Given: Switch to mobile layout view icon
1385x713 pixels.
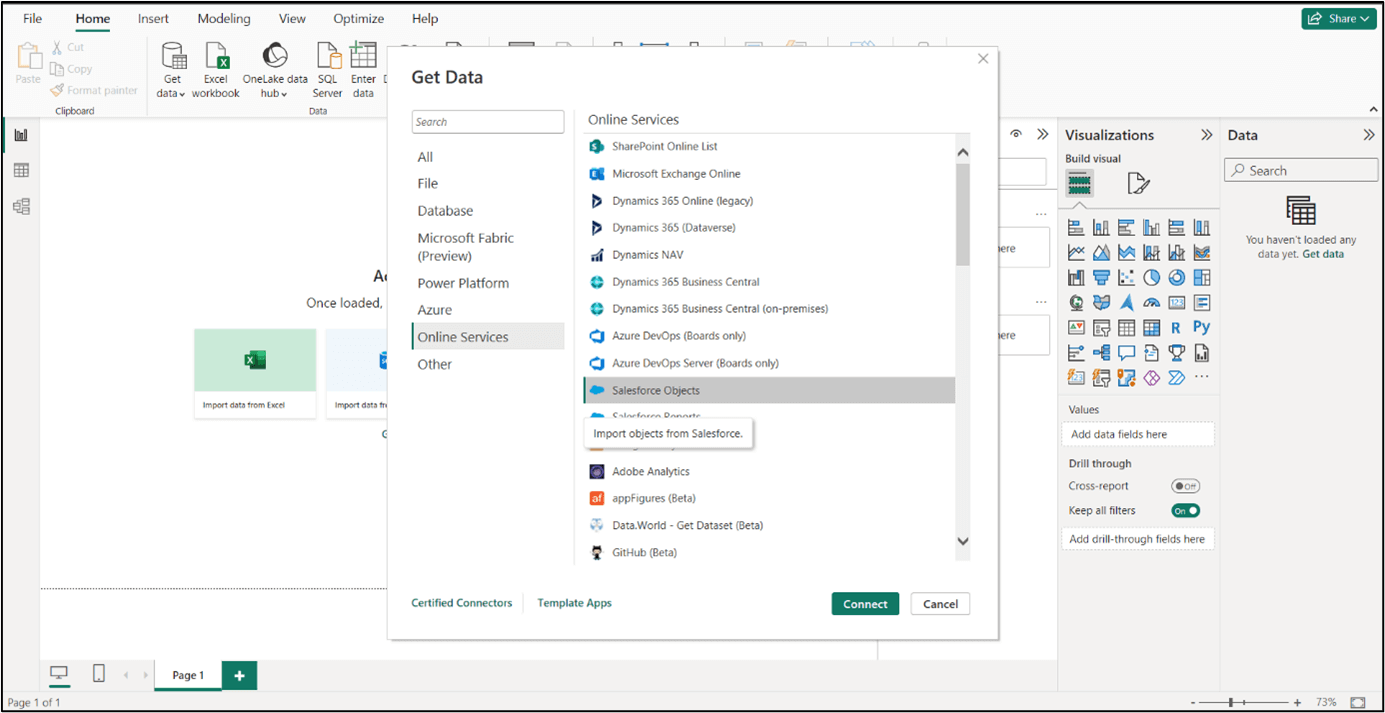Looking at the screenshot, I should (98, 674).
